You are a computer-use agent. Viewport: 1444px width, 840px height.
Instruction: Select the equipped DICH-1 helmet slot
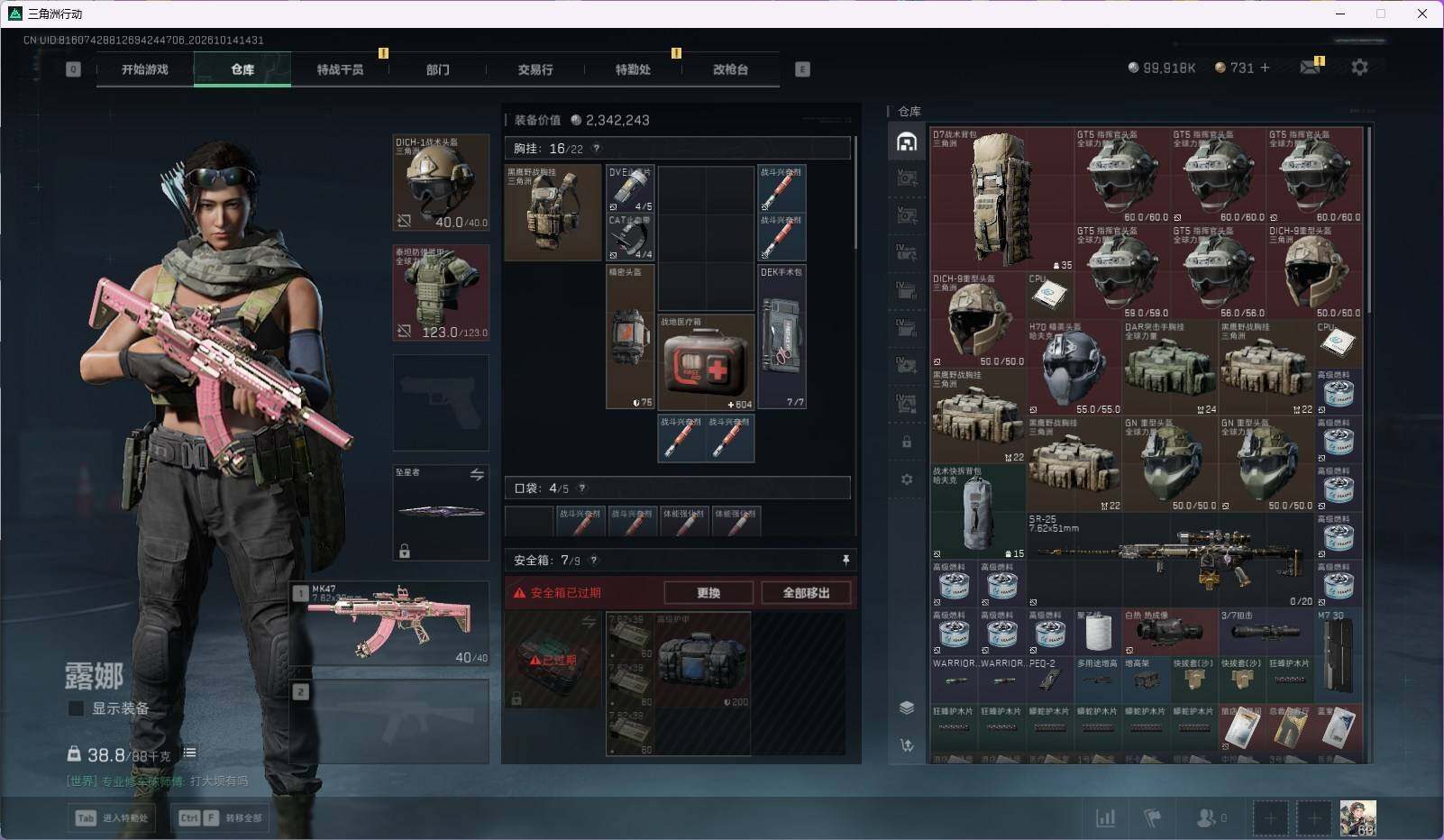(441, 182)
